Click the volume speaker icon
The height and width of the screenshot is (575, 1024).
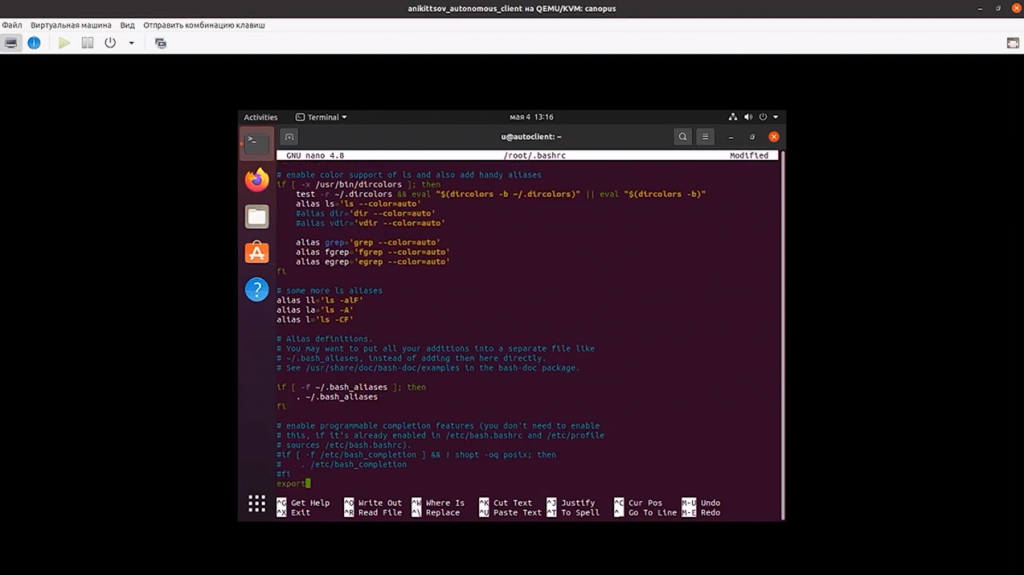point(748,117)
